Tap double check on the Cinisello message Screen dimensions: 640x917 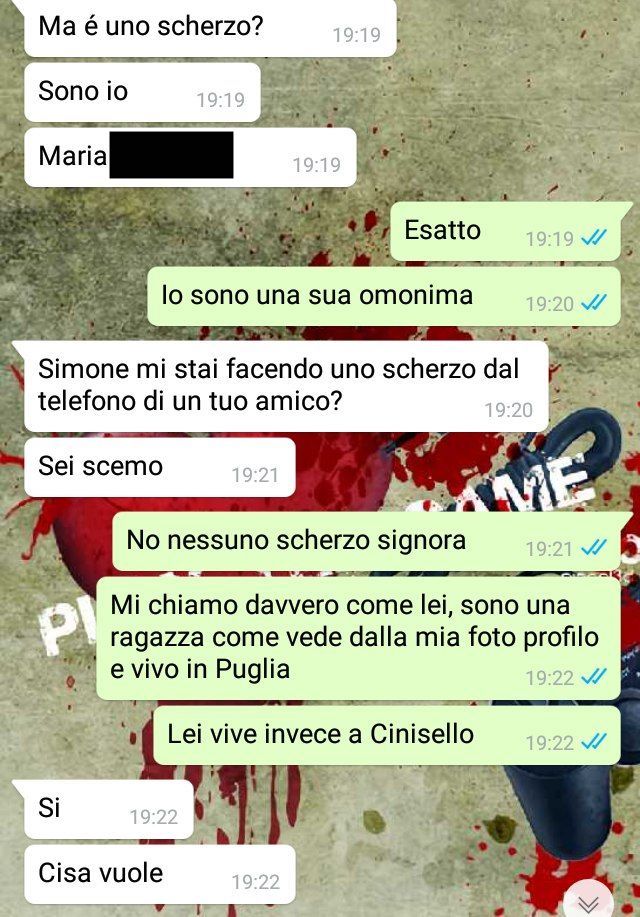594,742
